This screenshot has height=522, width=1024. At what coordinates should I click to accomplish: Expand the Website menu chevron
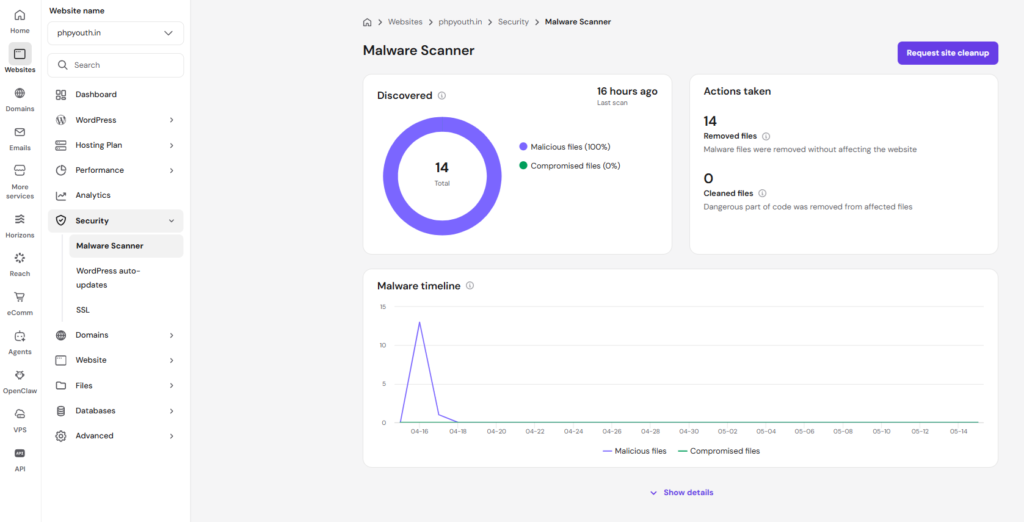click(x=172, y=361)
